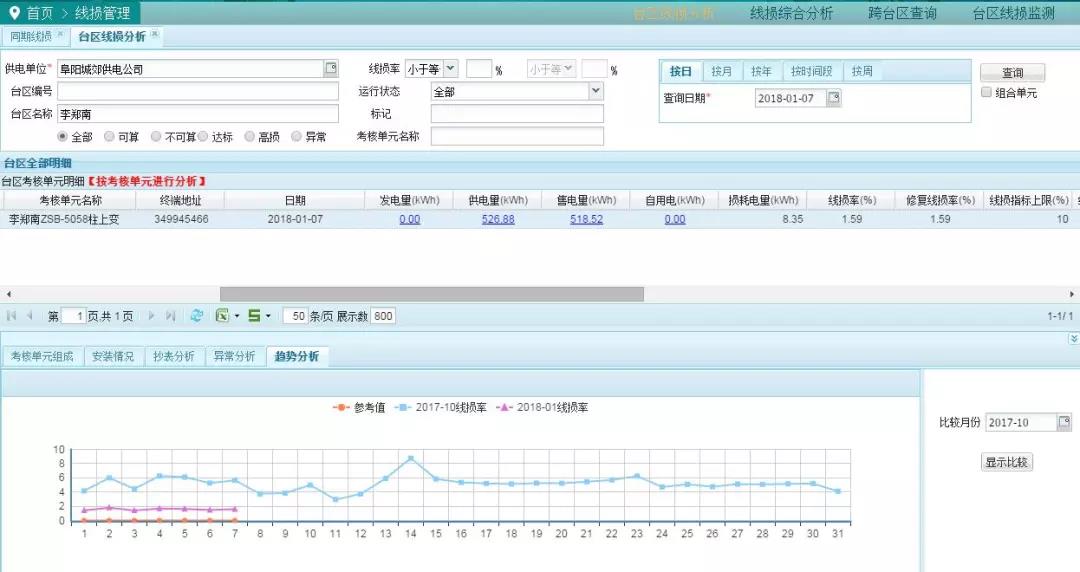Select the 高损 radio button
The image size is (1080, 572).
point(249,136)
